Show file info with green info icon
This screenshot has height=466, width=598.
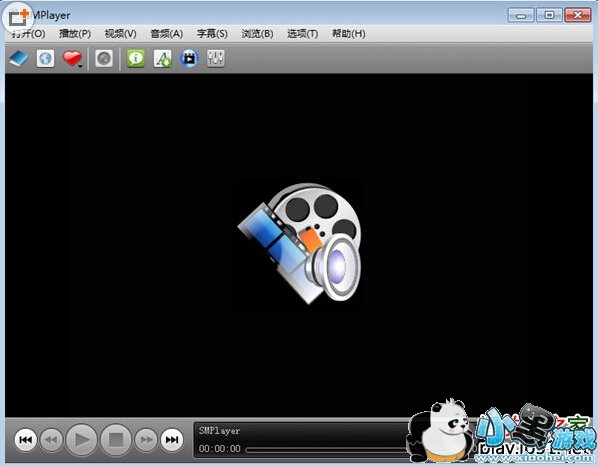[136, 59]
